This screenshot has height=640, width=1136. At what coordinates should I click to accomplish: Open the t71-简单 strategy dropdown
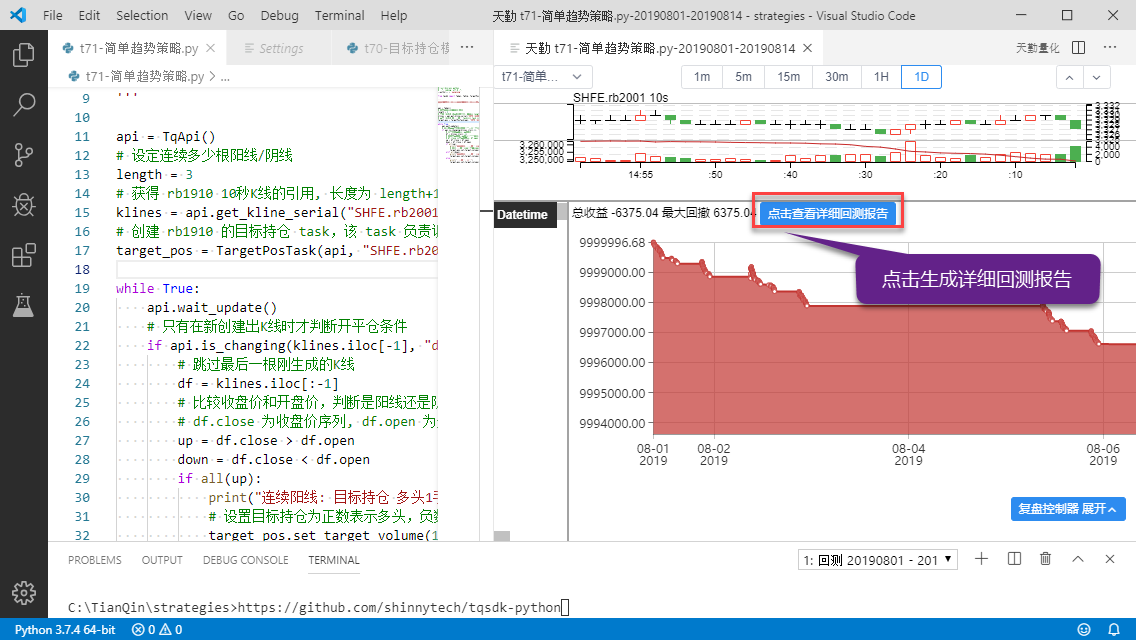coord(543,77)
